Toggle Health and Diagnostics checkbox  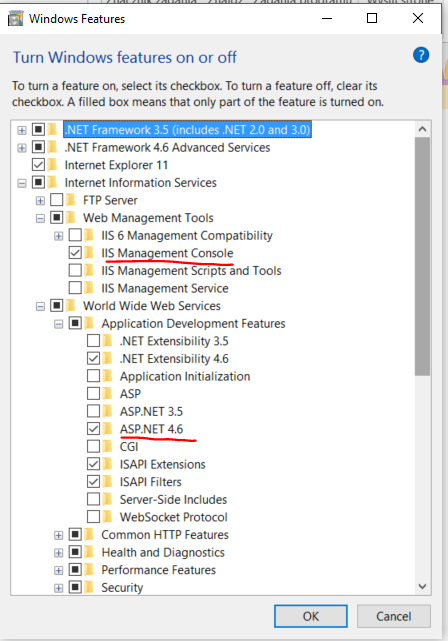[75, 552]
